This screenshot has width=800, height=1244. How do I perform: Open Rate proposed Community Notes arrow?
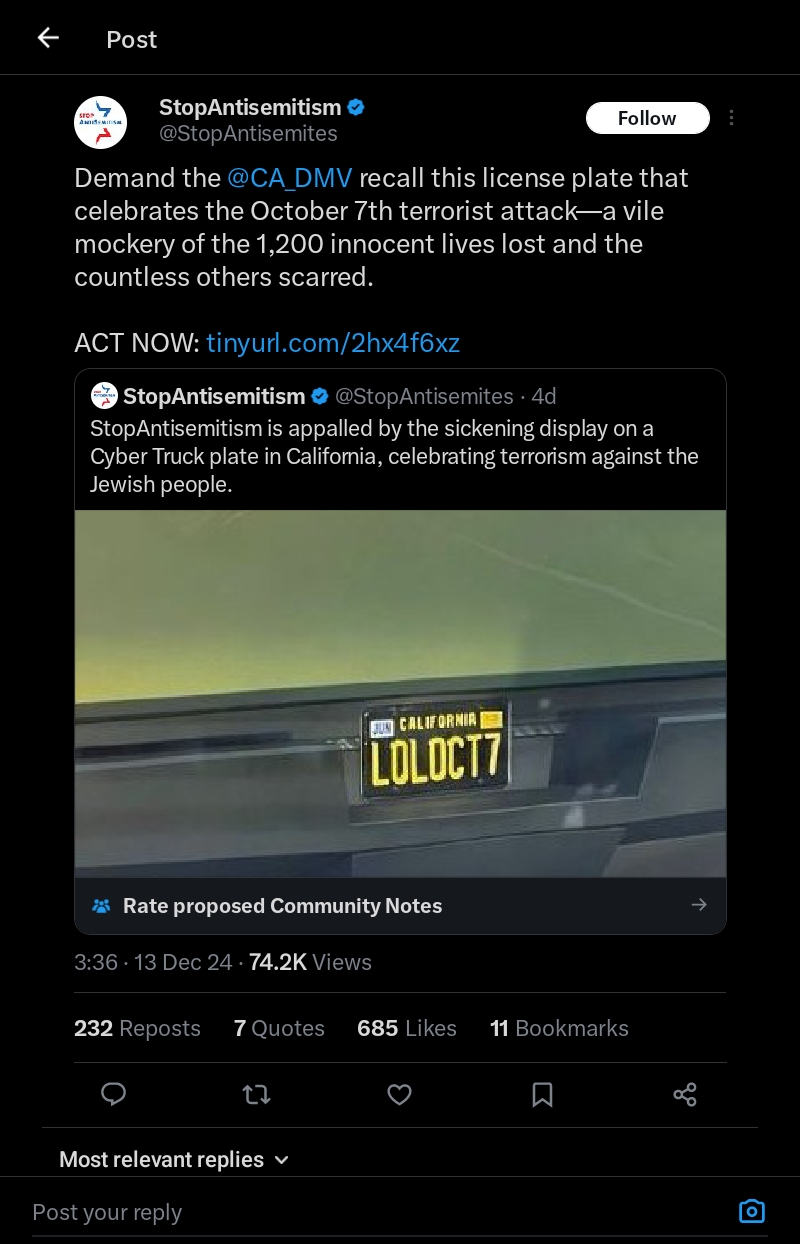pyautogui.click(x=699, y=905)
